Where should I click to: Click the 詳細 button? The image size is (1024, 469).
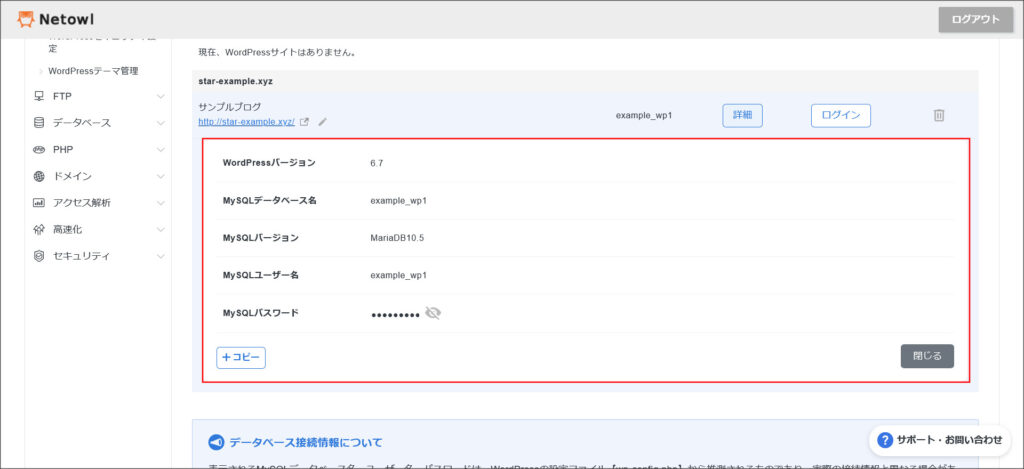743,115
